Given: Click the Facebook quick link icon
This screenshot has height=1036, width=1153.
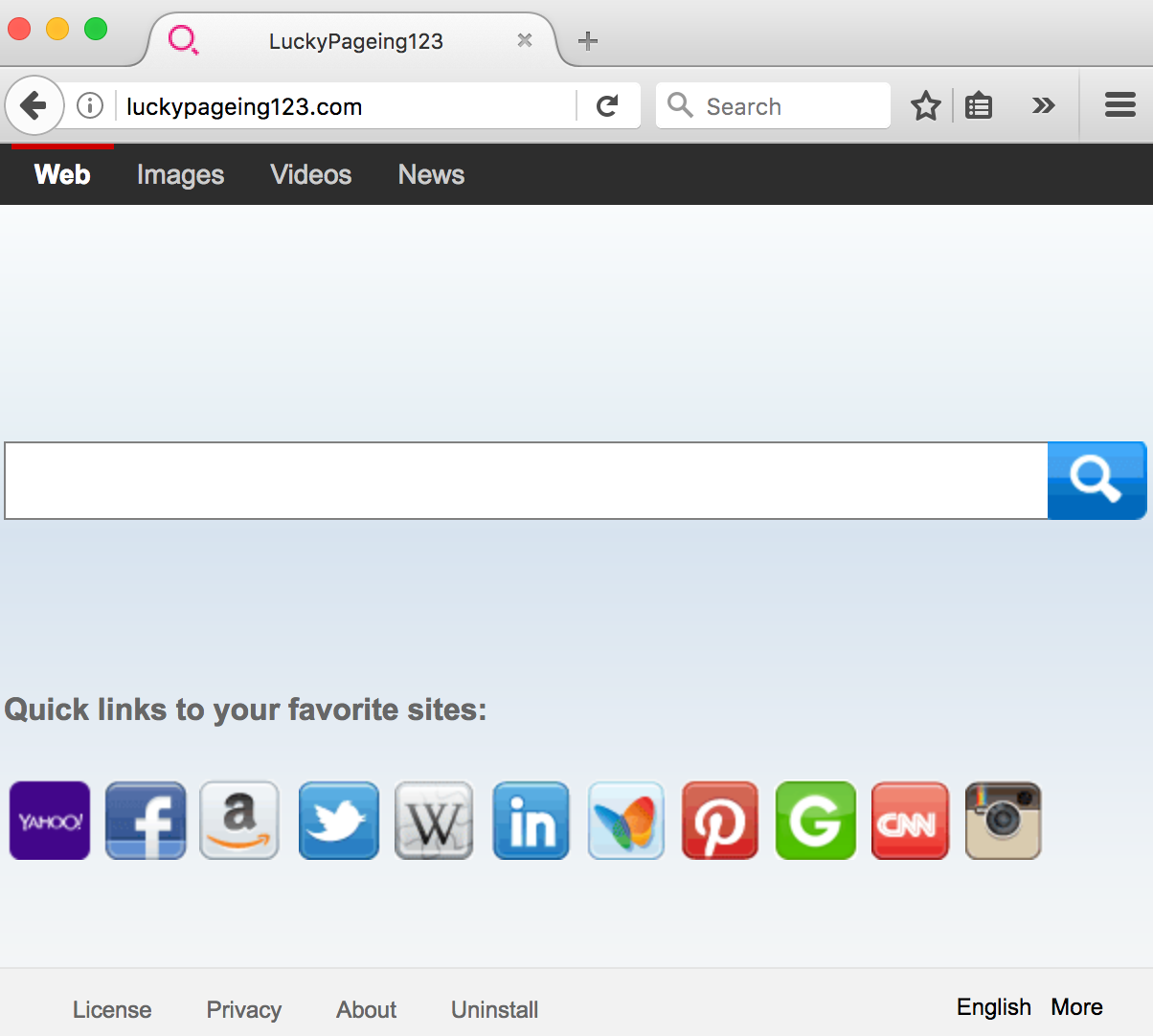Looking at the screenshot, I should 146,821.
